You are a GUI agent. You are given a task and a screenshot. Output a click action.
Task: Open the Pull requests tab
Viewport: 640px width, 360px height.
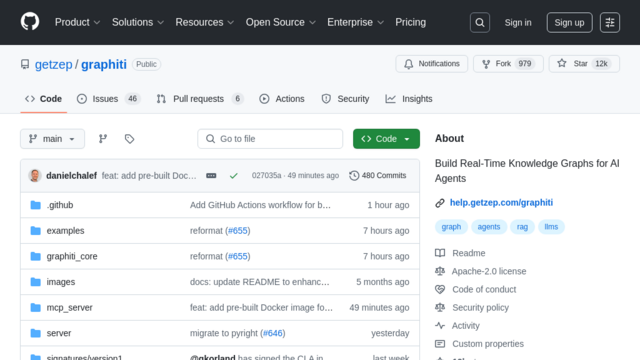click(x=200, y=99)
